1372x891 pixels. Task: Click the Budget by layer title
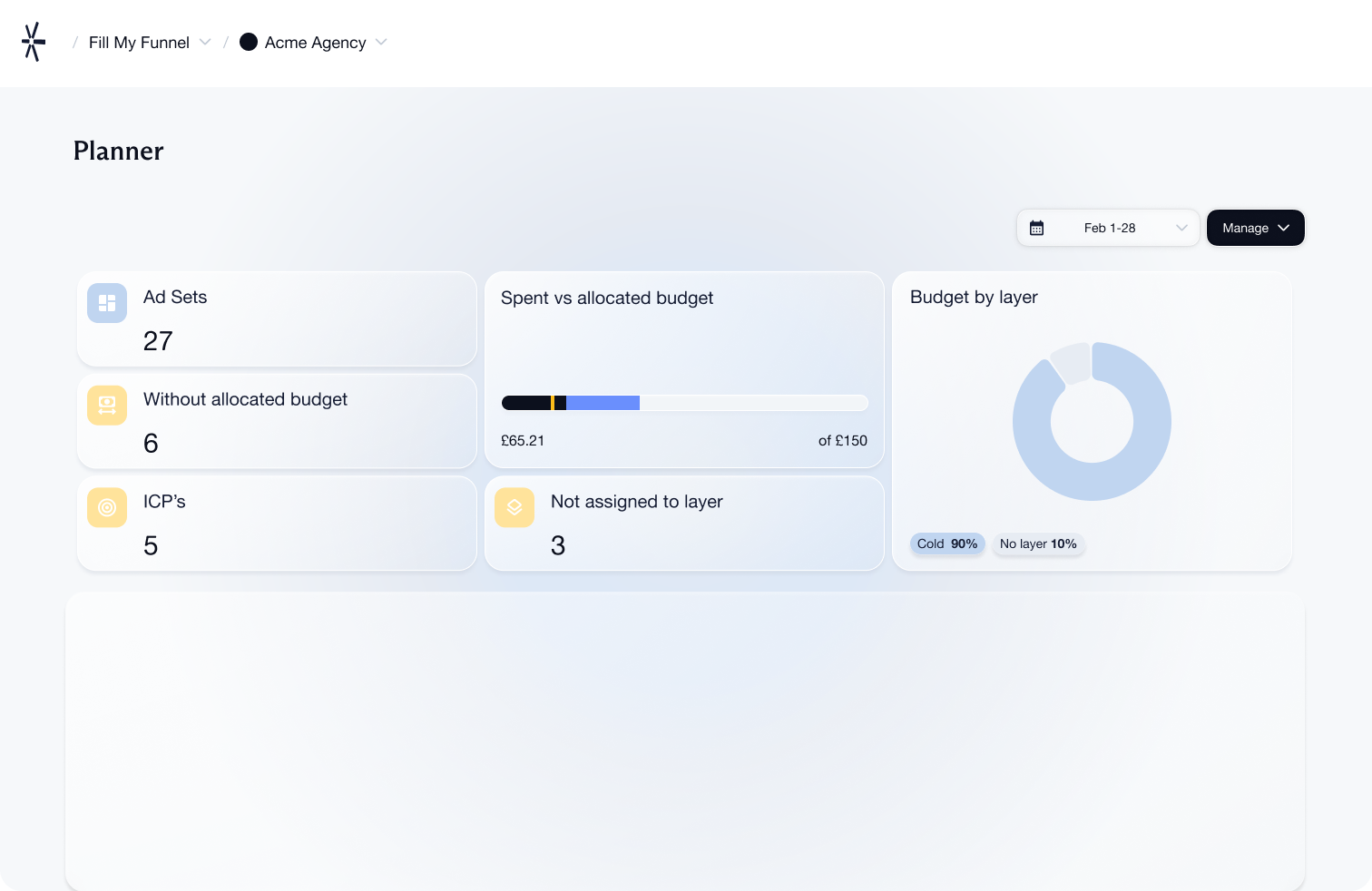pyautogui.click(x=974, y=297)
